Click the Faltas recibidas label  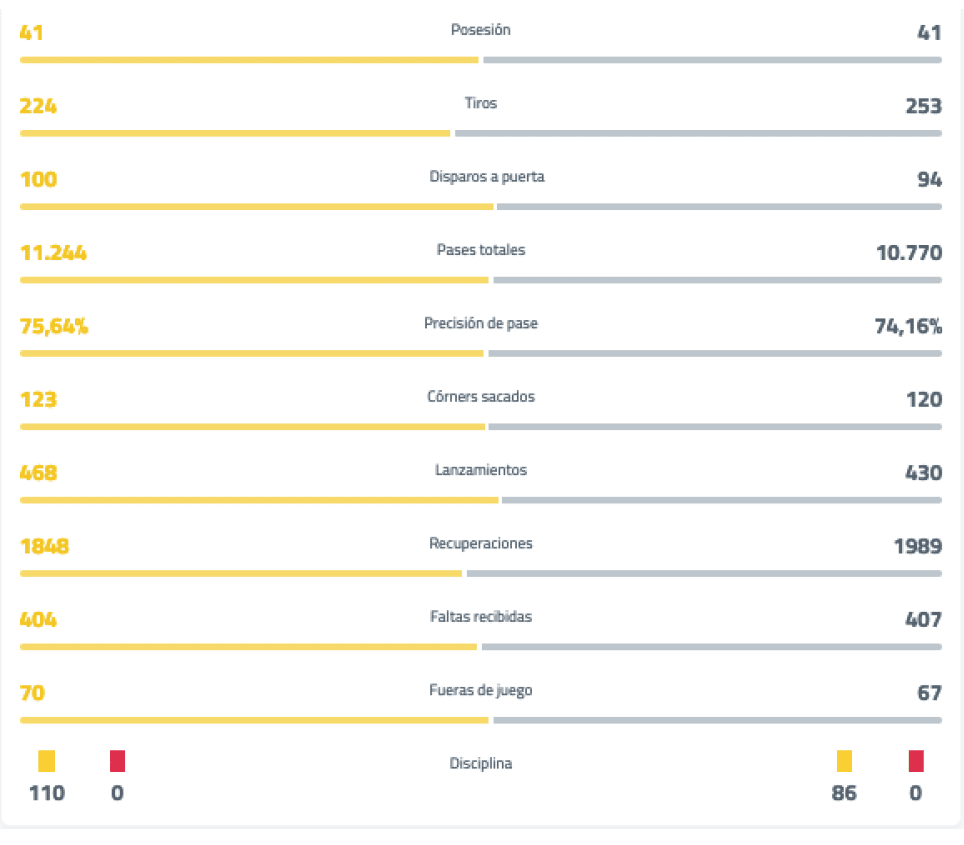(x=481, y=617)
